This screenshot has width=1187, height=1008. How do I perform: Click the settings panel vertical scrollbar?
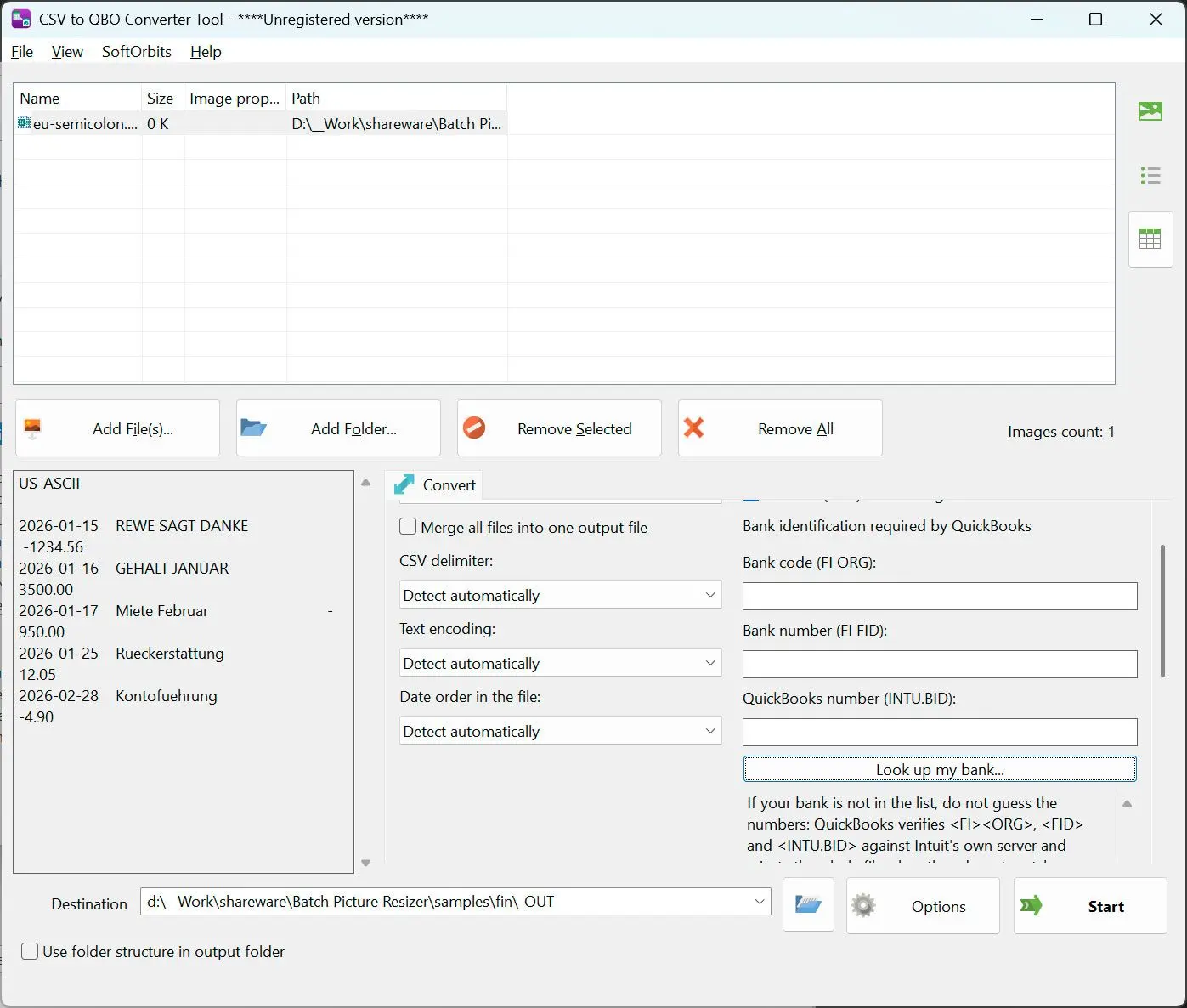[1162, 610]
